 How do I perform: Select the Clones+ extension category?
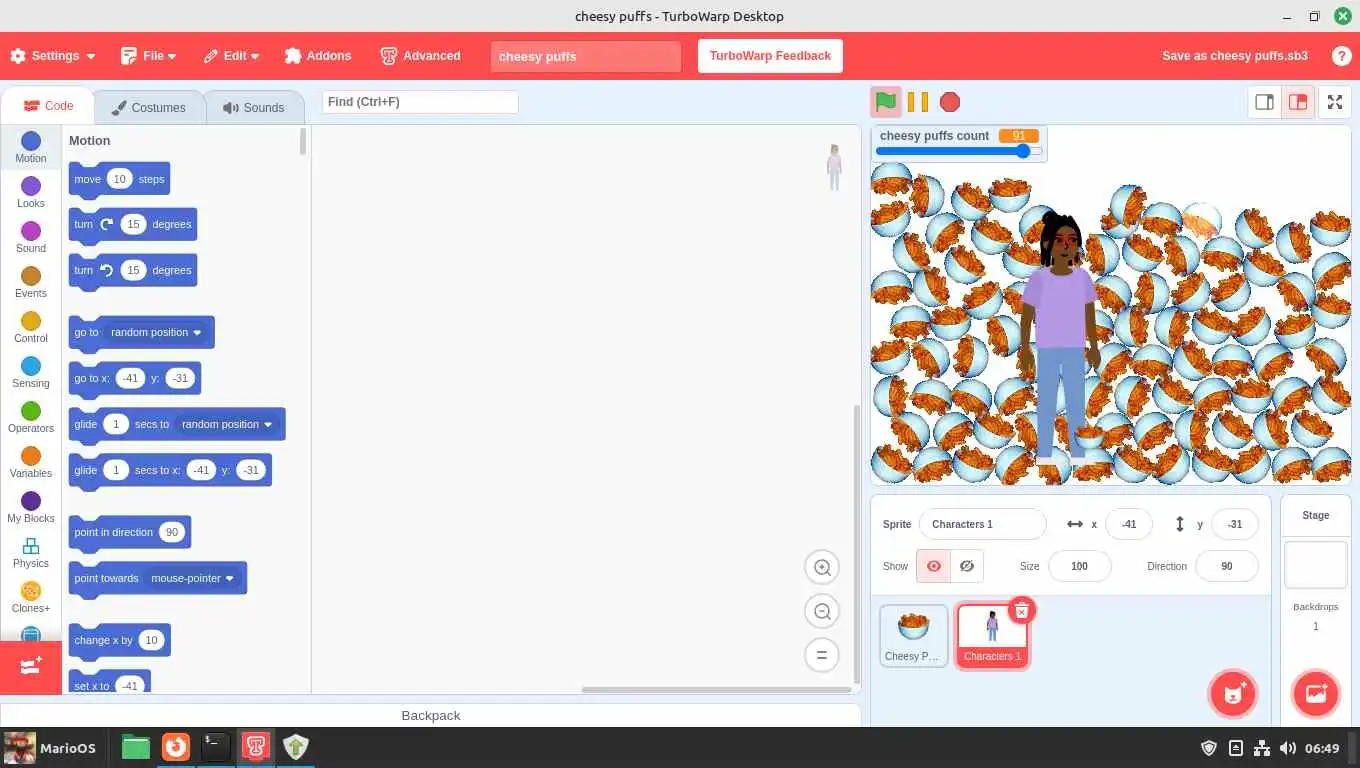tap(31, 598)
